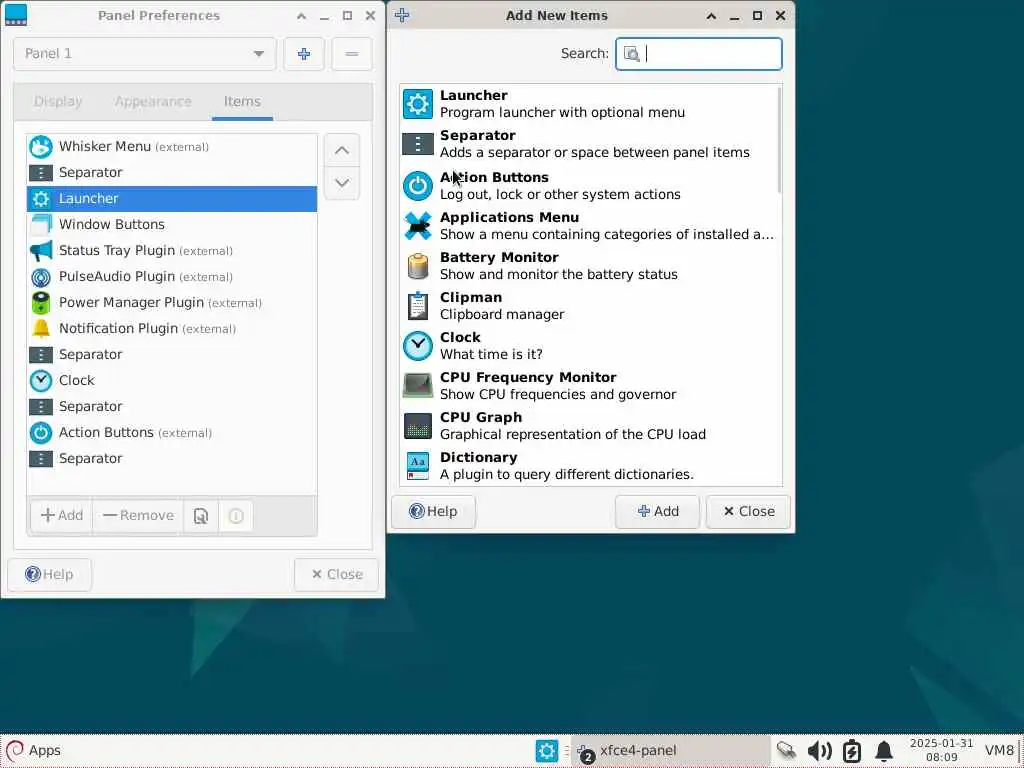Click the Window Buttons icon in items list
The width and height of the screenshot is (1024, 768).
40,225
